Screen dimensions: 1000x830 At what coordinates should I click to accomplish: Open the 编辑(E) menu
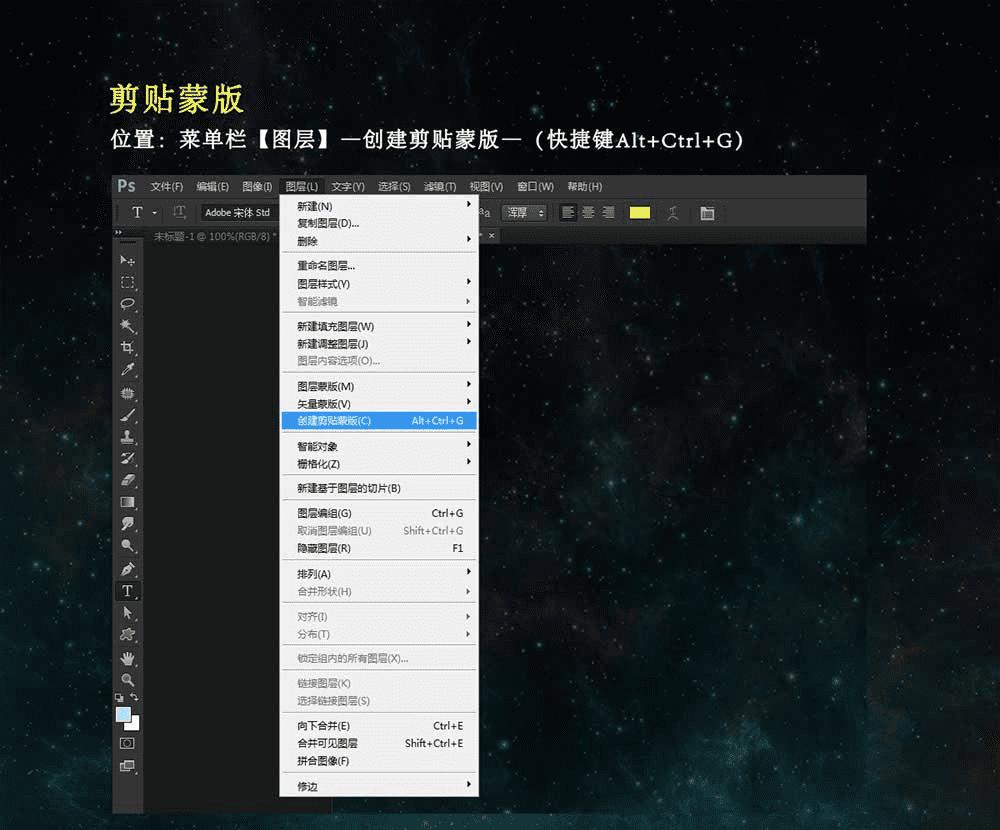(212, 186)
